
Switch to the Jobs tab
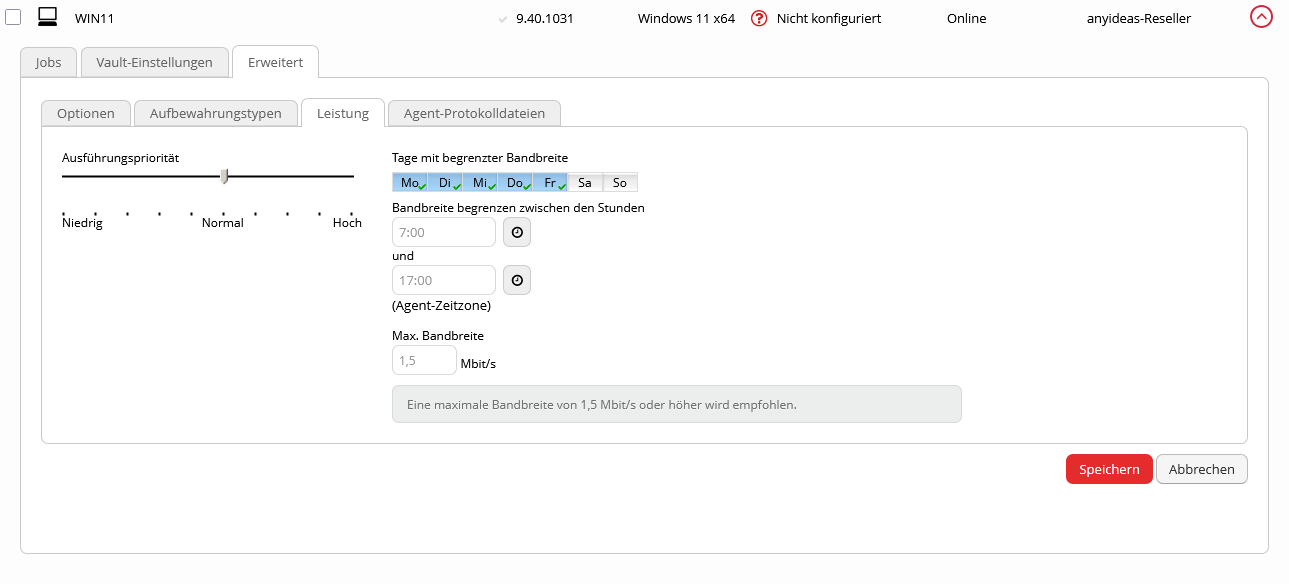(x=48, y=62)
